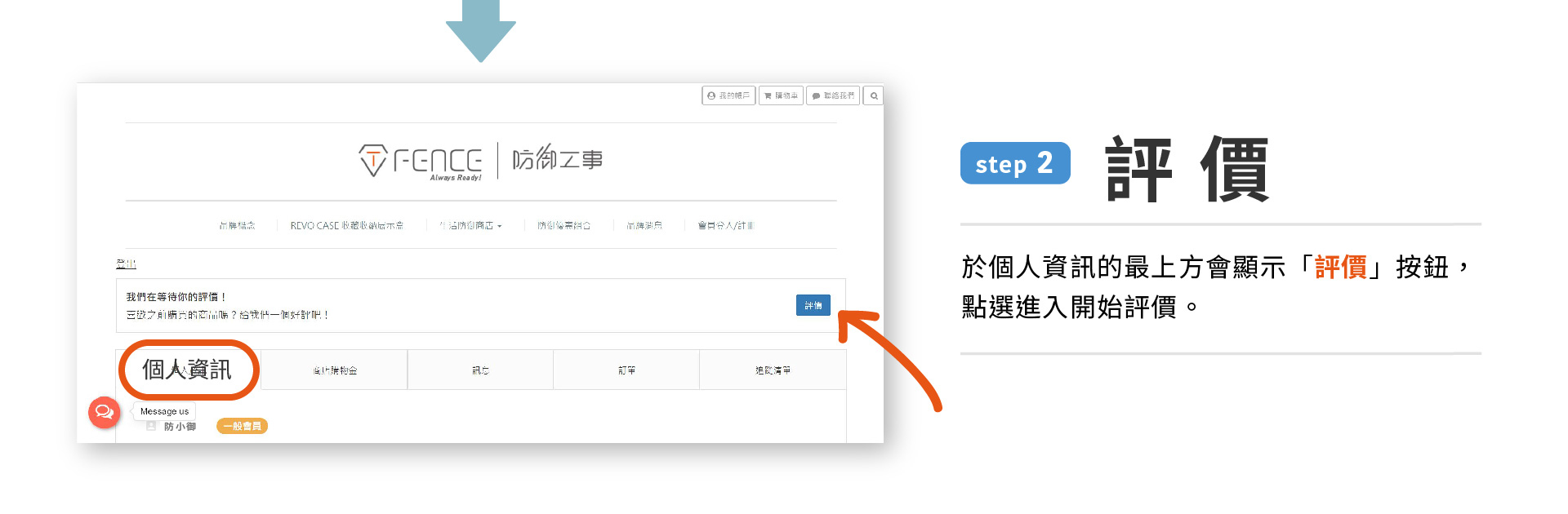
Task: Switch to the 訂單 orders tab
Action: (x=626, y=370)
